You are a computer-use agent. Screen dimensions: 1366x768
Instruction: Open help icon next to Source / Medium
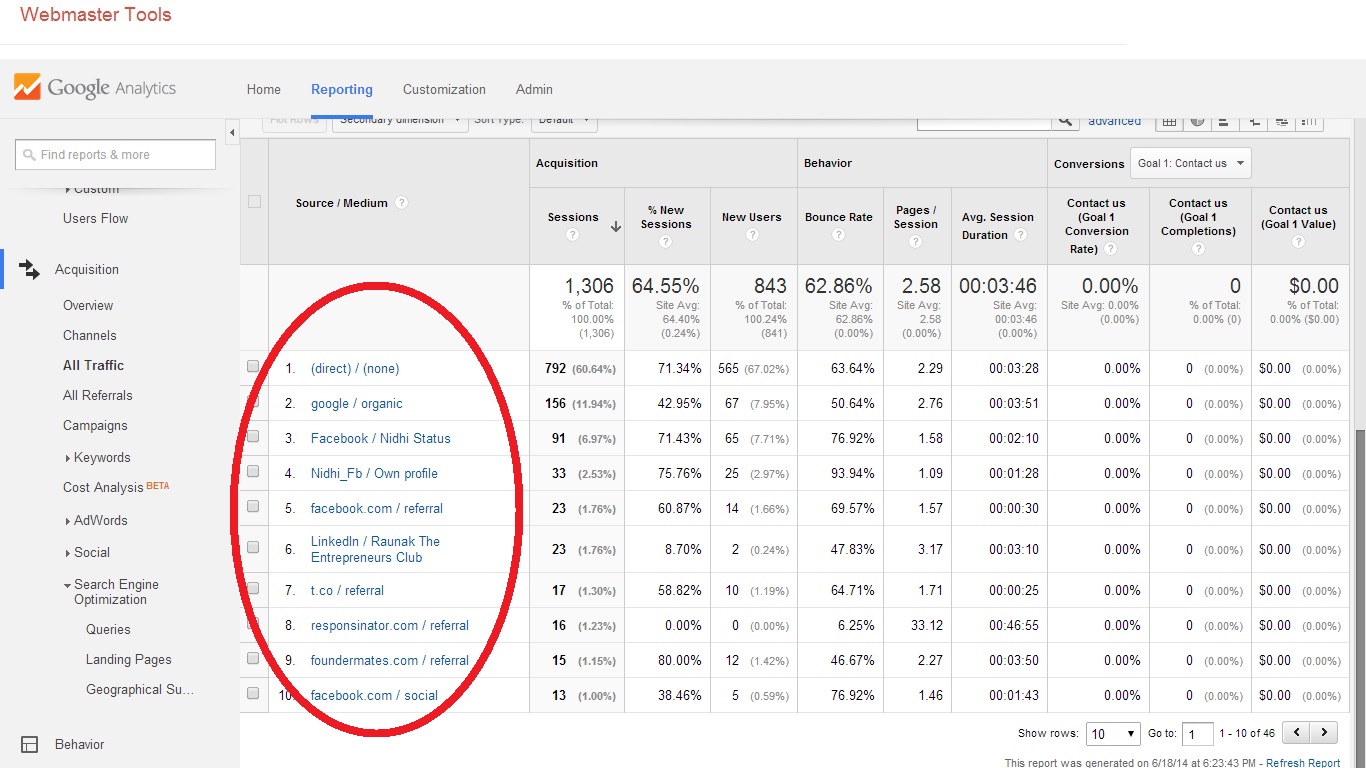pyautogui.click(x=401, y=203)
